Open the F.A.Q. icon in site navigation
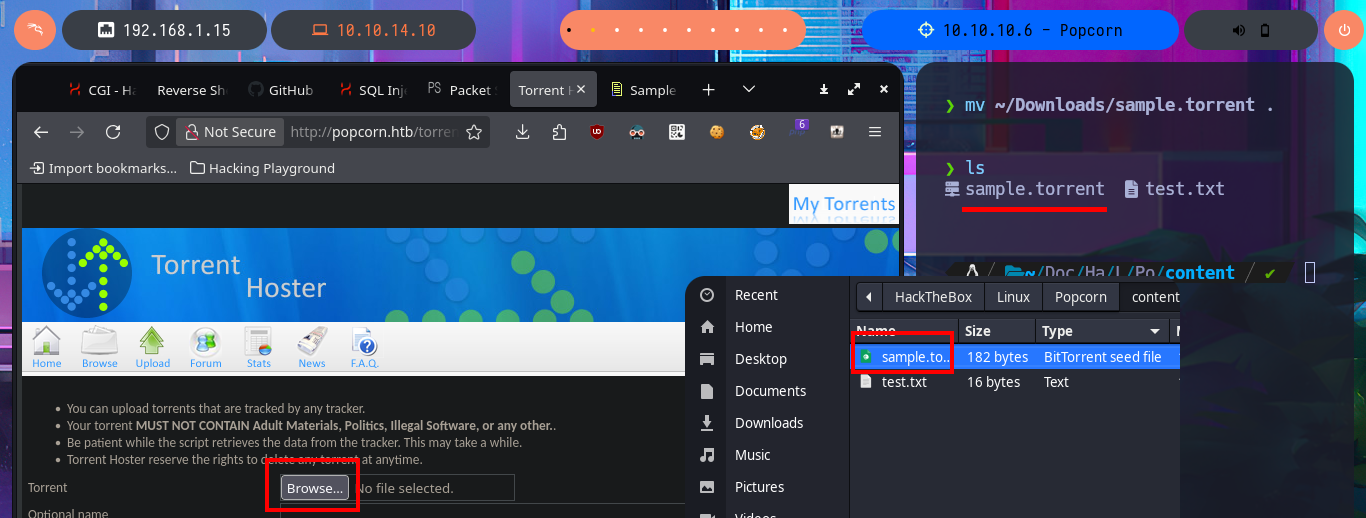This screenshot has width=1366, height=518. tap(364, 348)
